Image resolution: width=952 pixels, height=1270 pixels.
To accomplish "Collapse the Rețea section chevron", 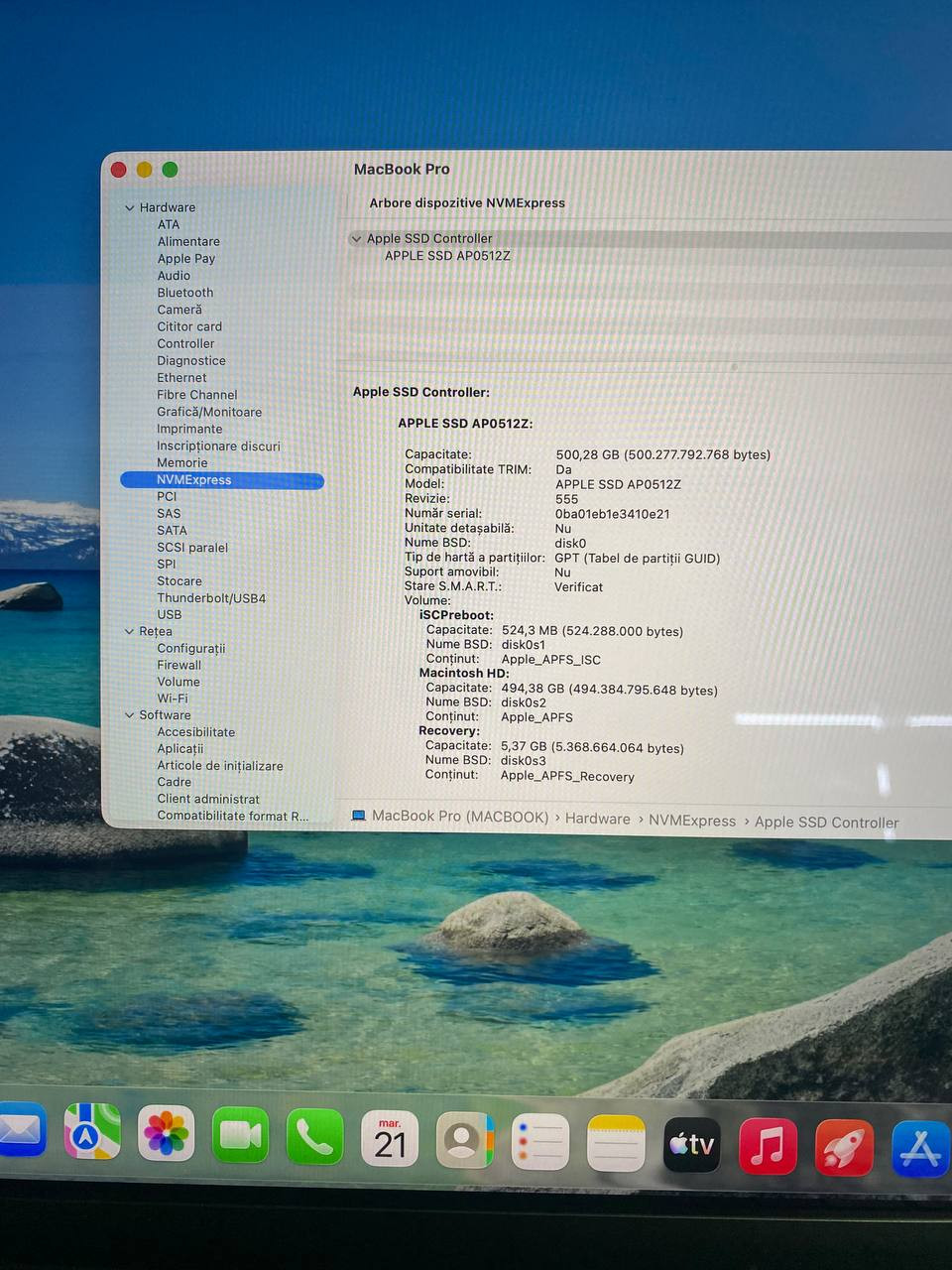I will pyautogui.click(x=130, y=631).
